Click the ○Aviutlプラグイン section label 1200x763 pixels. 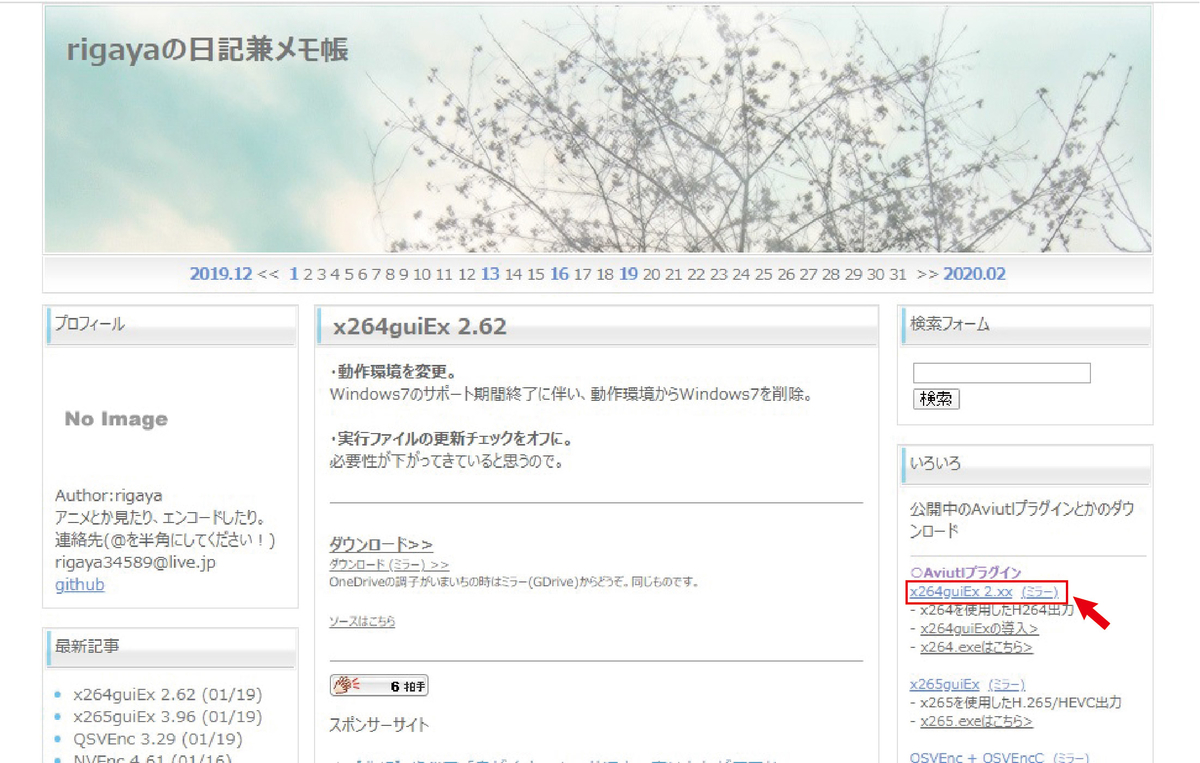pyautogui.click(x=966, y=573)
